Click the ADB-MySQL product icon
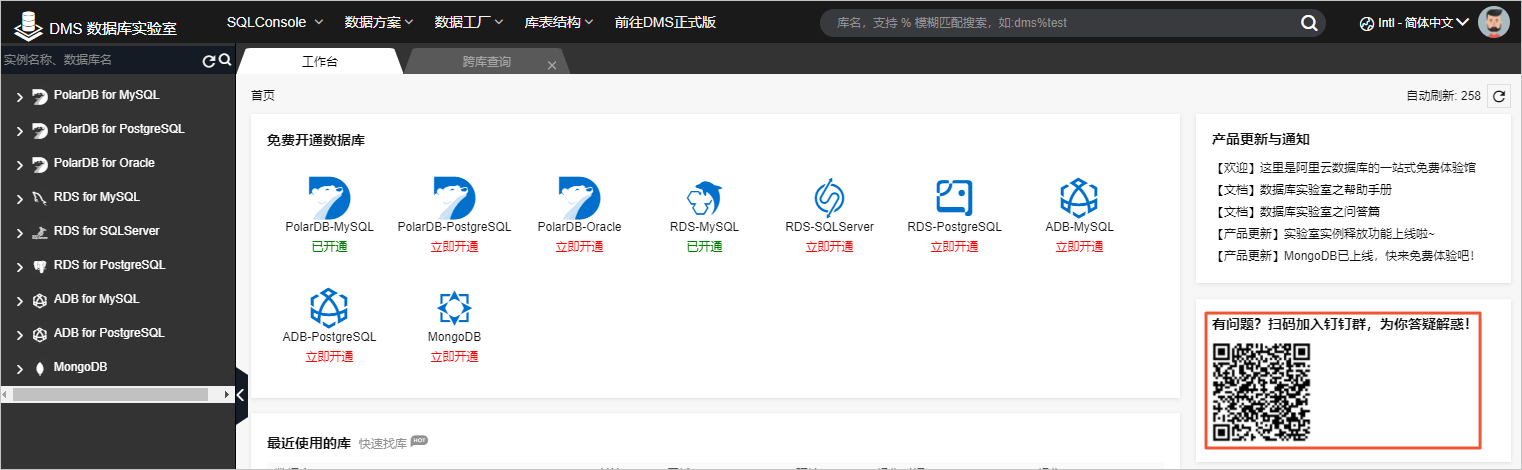Screen dimensions: 1522x470 1079,198
